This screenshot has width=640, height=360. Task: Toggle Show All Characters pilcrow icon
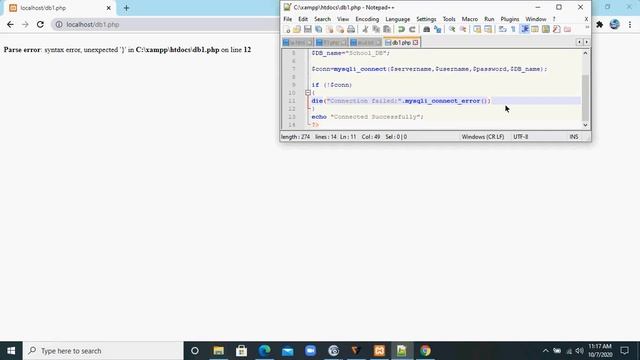point(513,29)
